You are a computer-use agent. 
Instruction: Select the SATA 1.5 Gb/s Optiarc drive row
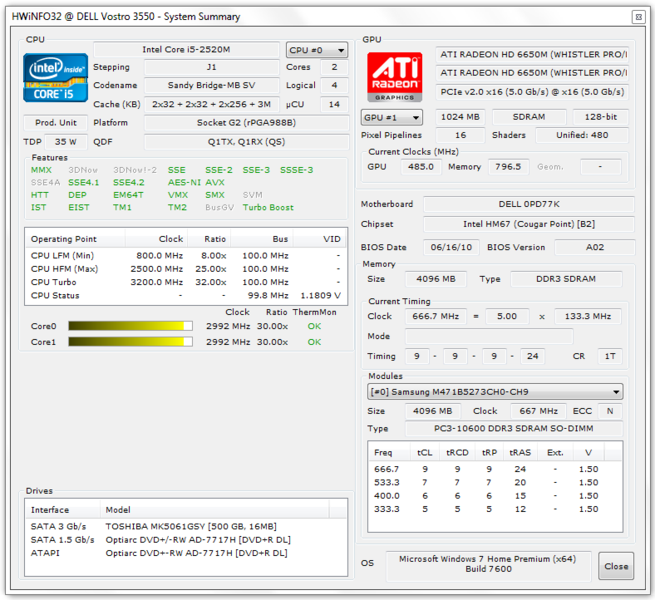tap(186, 540)
